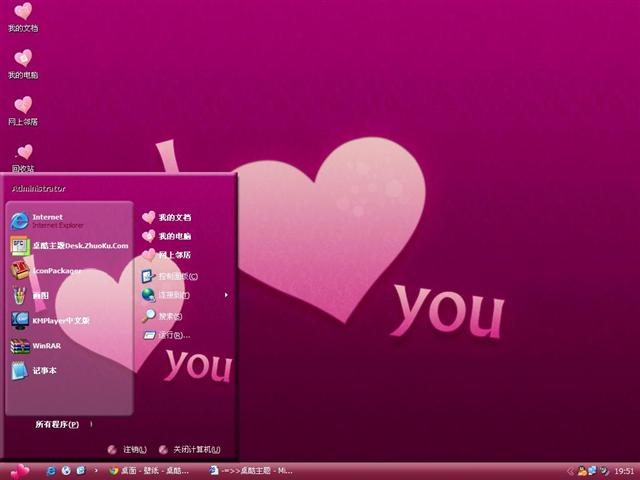
Task: Click the show desktop quick launch icon
Action: point(81,471)
